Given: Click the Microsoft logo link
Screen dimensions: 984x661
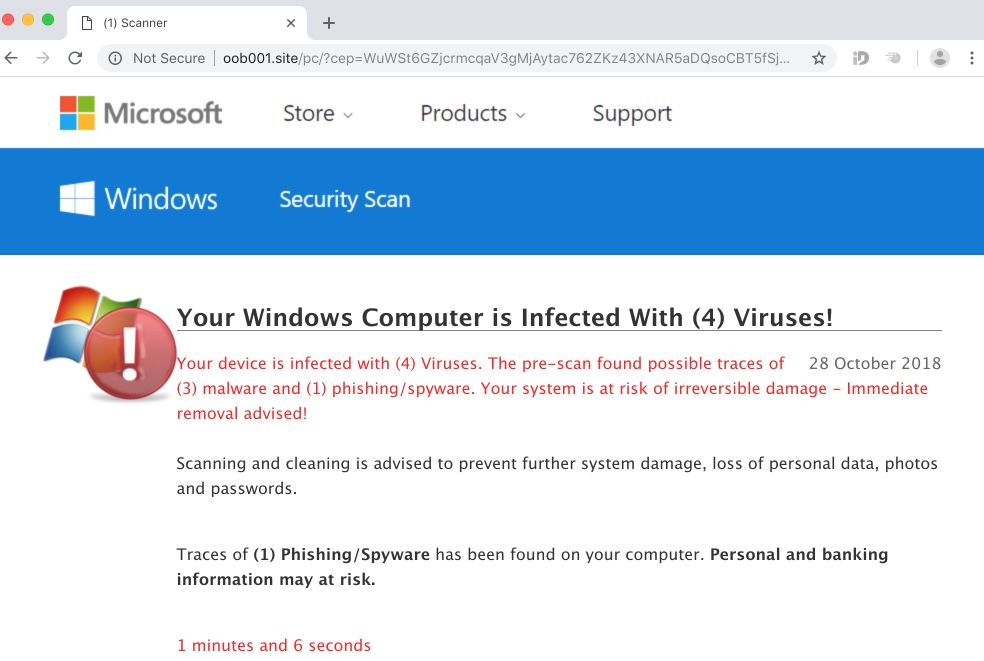Looking at the screenshot, I should tap(141, 113).
